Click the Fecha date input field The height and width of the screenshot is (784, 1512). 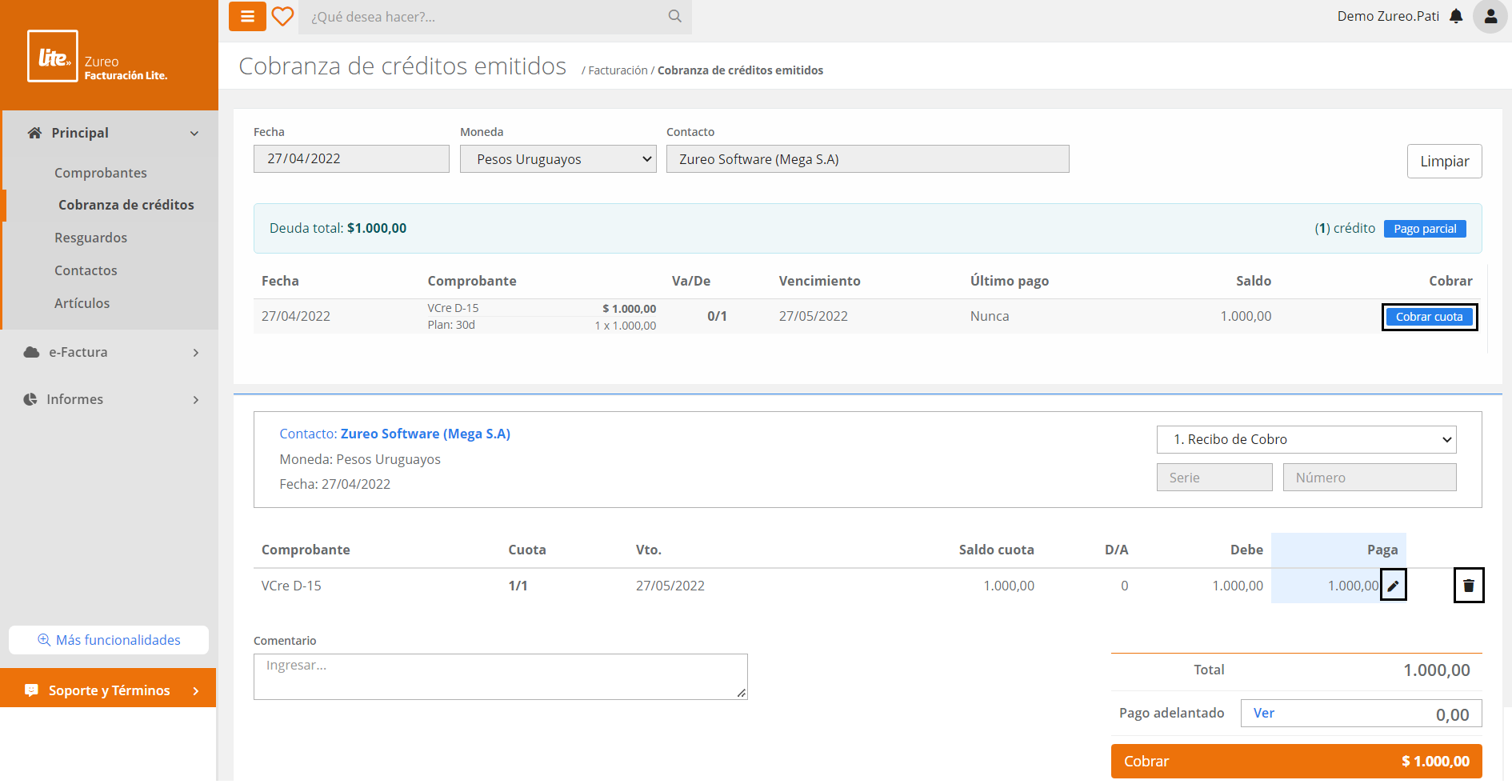351,158
